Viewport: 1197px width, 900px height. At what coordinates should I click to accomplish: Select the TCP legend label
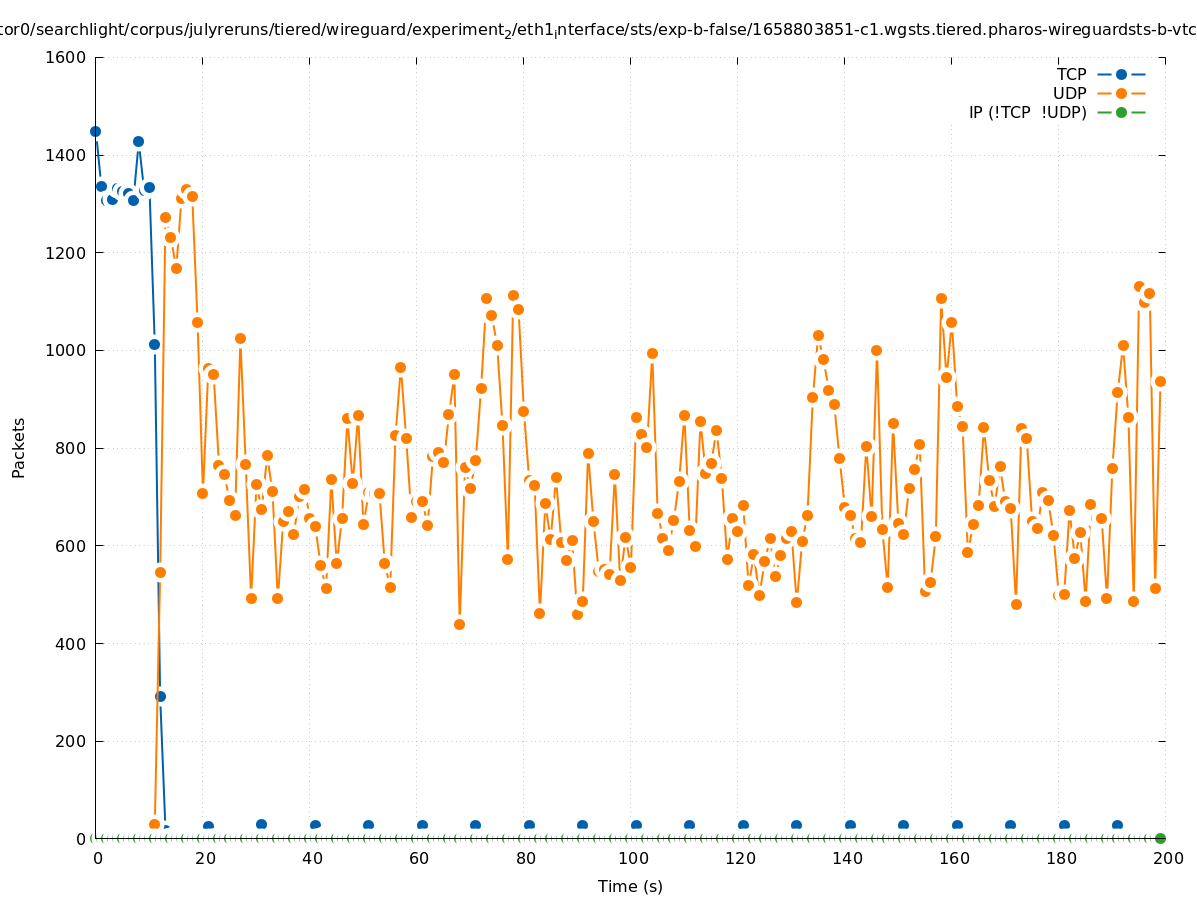click(x=1071, y=74)
